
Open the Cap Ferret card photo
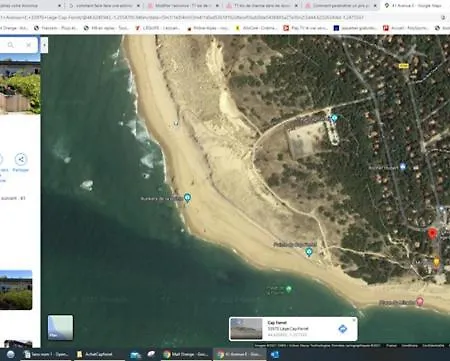[246, 329]
